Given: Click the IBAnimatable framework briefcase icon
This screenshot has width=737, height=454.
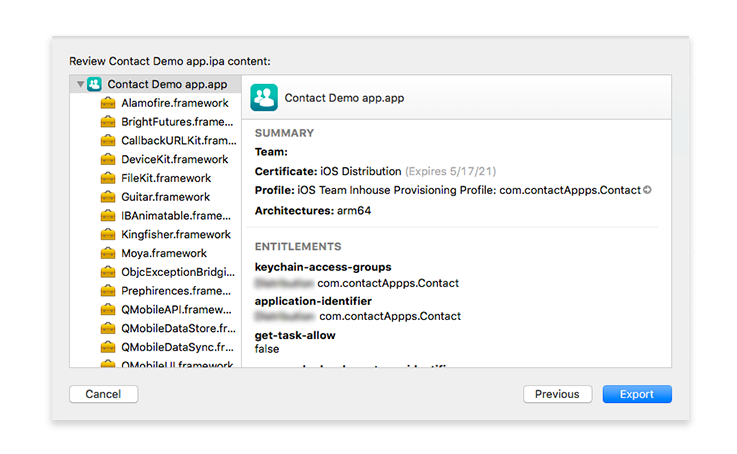Looking at the screenshot, I should pyautogui.click(x=108, y=216).
